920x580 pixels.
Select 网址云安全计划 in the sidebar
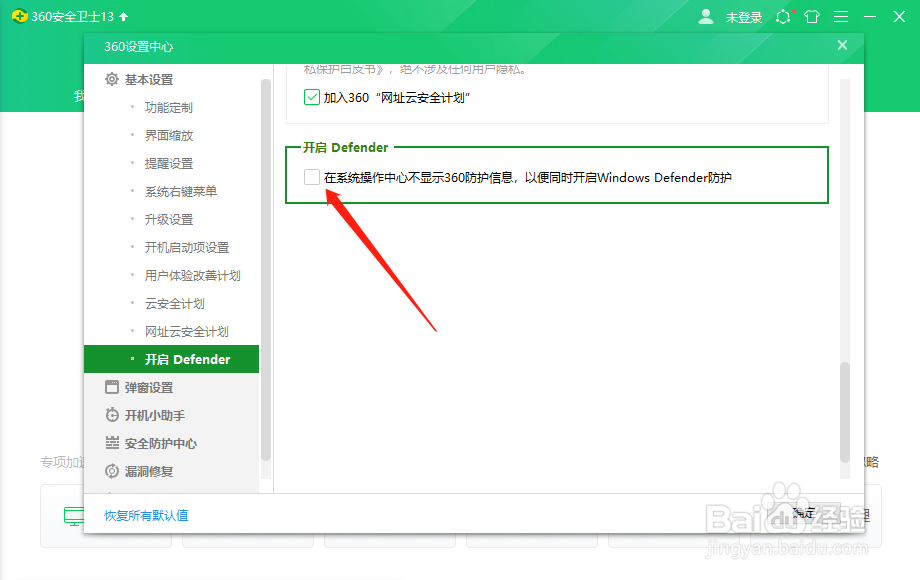click(x=187, y=332)
